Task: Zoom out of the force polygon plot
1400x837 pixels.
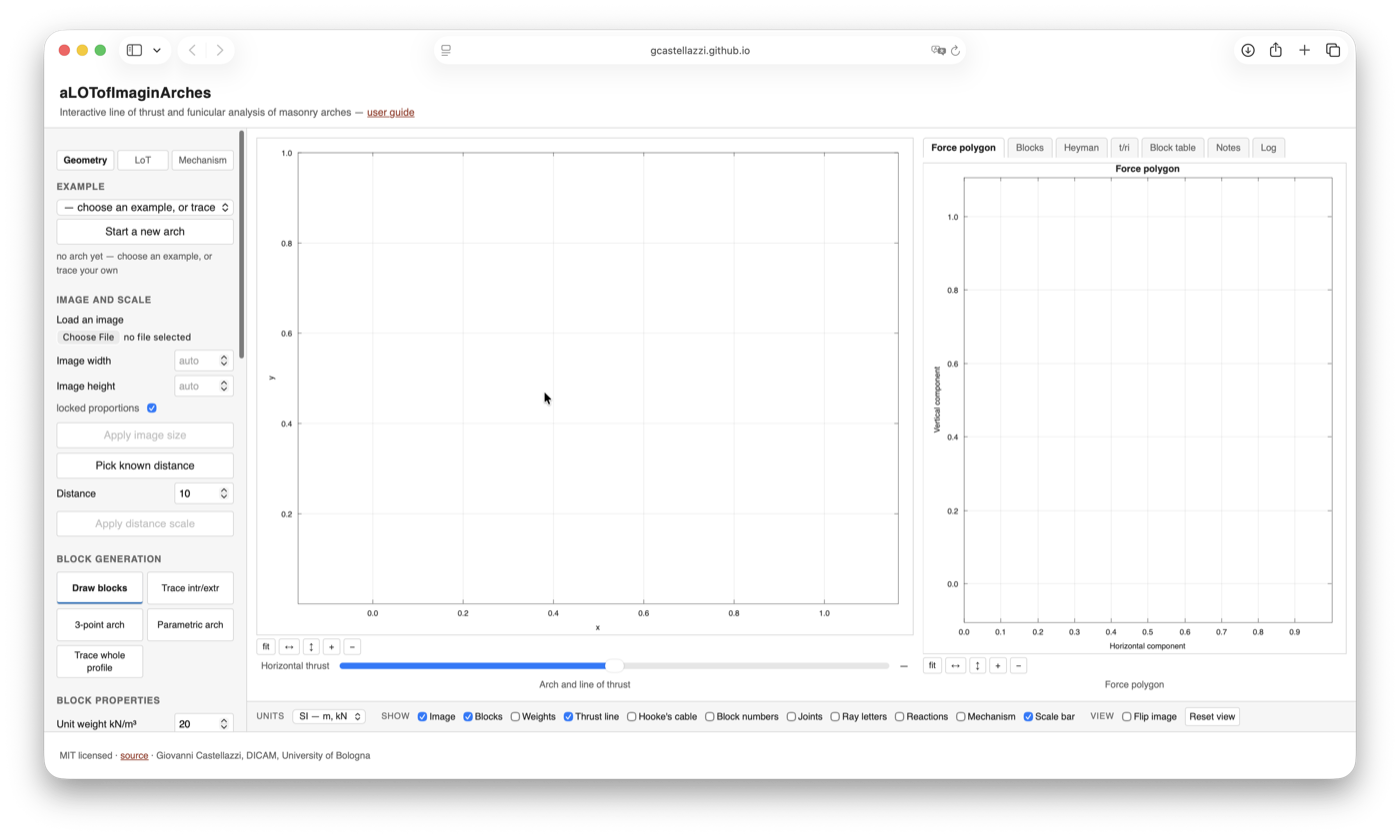Action: coord(1018,665)
